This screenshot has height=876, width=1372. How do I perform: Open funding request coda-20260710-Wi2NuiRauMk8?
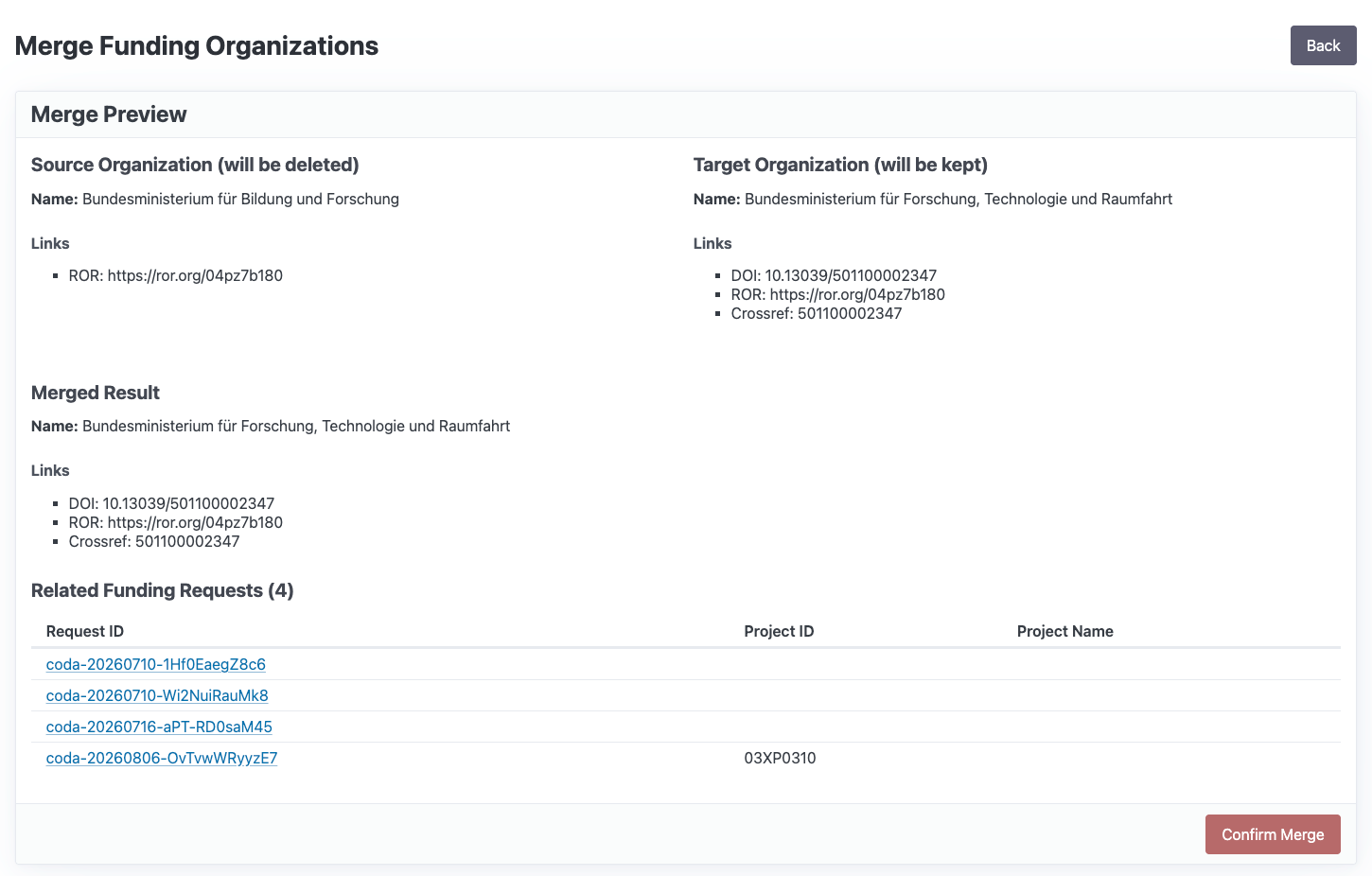click(157, 695)
